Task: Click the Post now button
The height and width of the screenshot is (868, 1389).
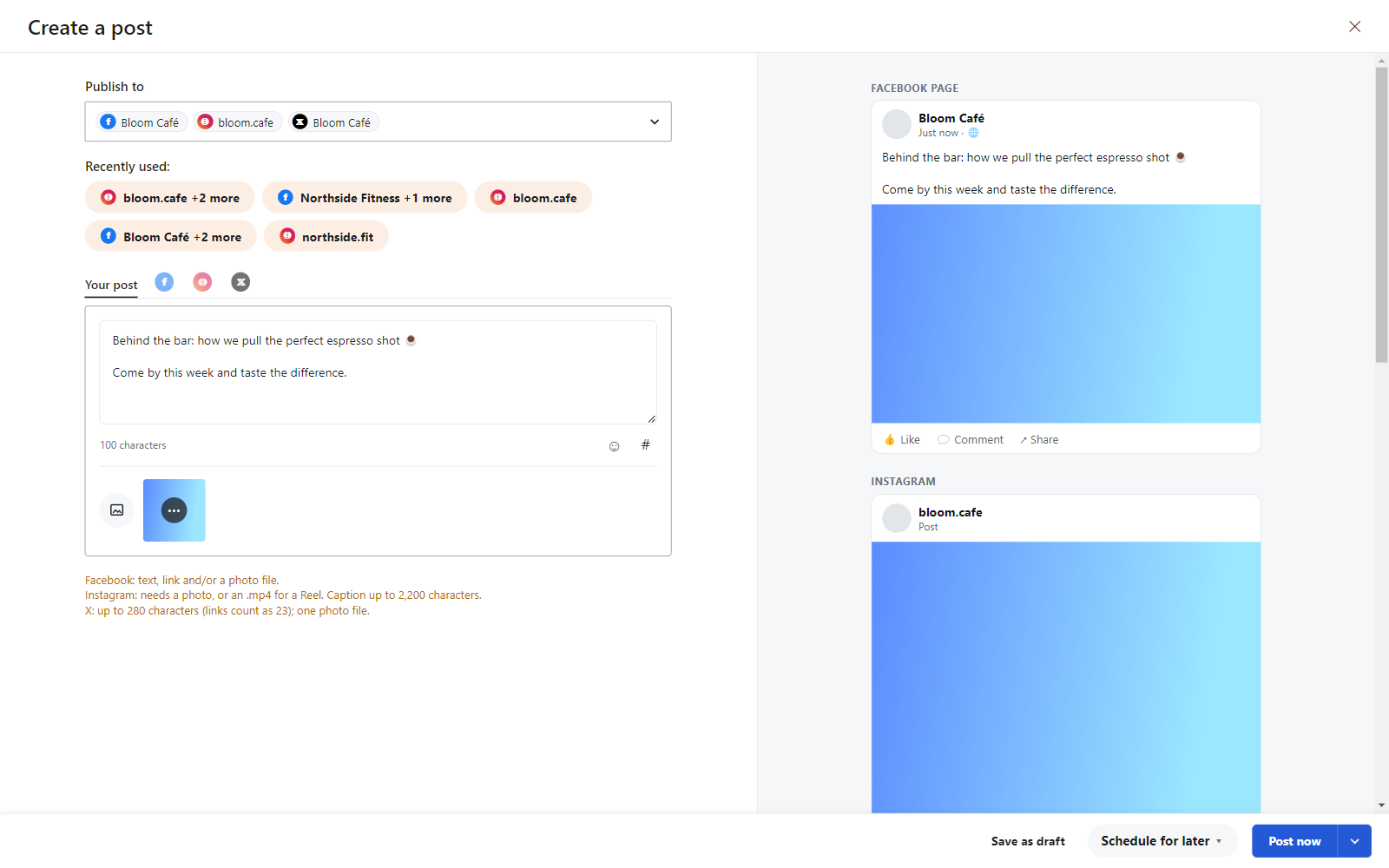Action: (x=1294, y=841)
